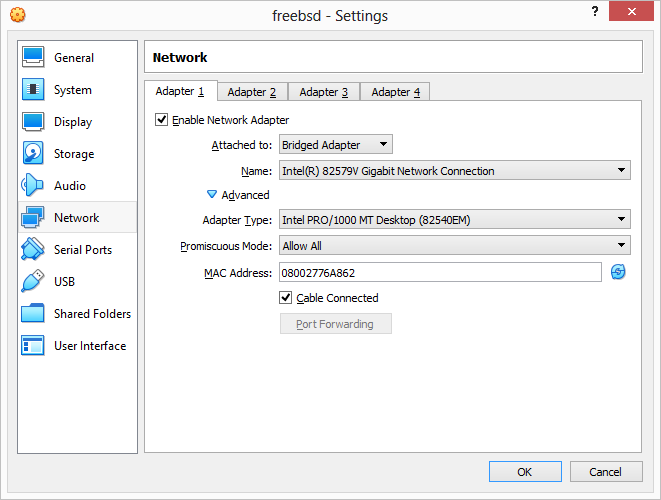Click the OK button
This screenshot has width=661, height=500.
click(x=525, y=471)
